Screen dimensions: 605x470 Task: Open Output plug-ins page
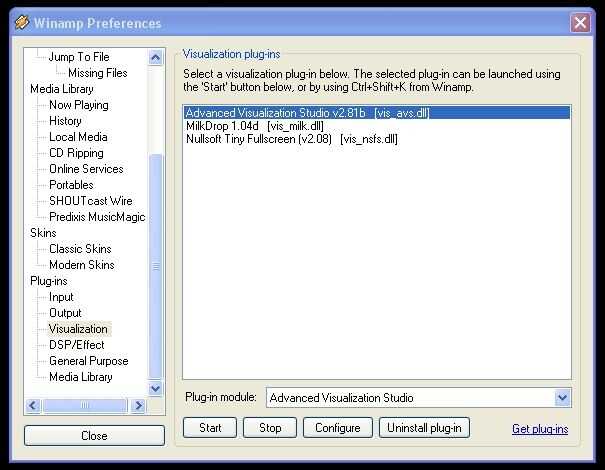65,313
